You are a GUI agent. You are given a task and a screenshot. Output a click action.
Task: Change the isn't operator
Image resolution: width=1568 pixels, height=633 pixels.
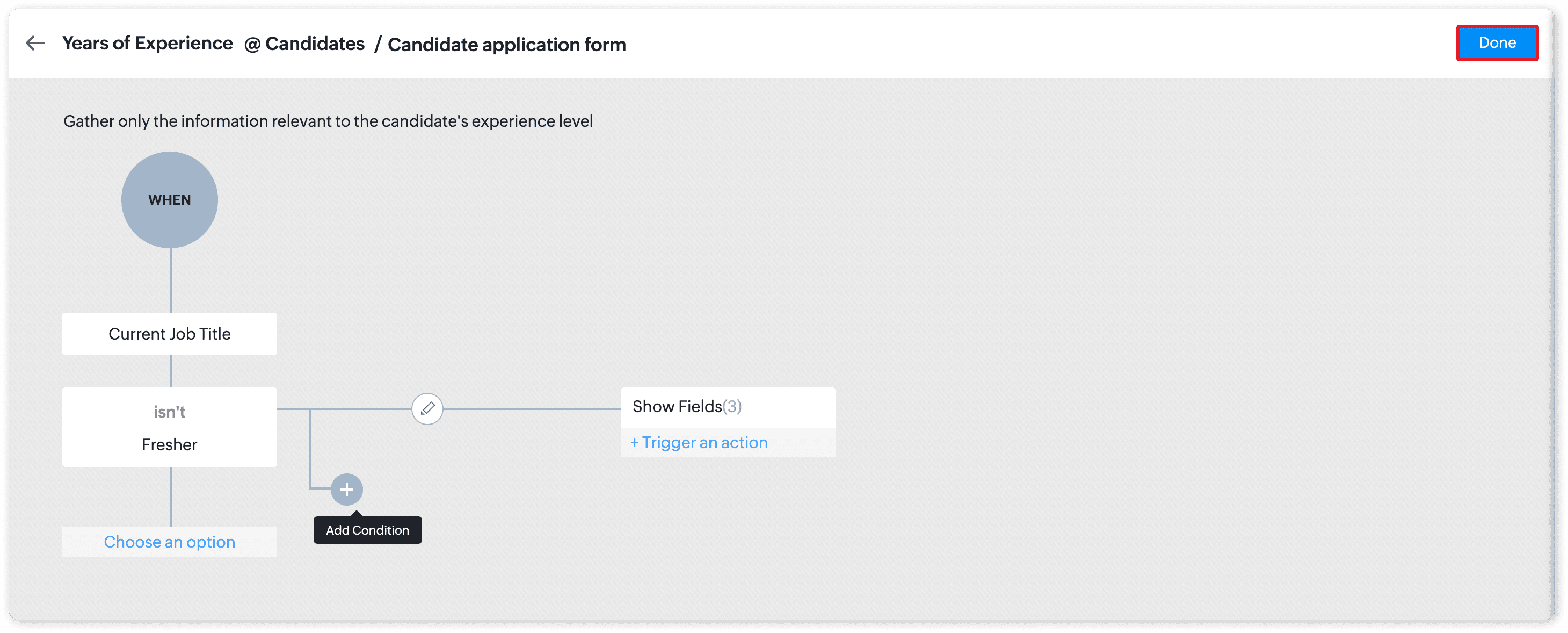[x=169, y=412]
